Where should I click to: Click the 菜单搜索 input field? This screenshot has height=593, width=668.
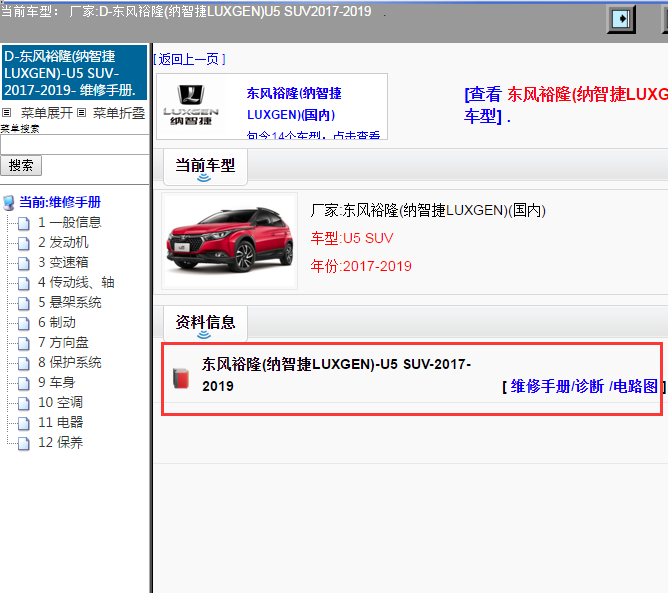(x=75, y=145)
